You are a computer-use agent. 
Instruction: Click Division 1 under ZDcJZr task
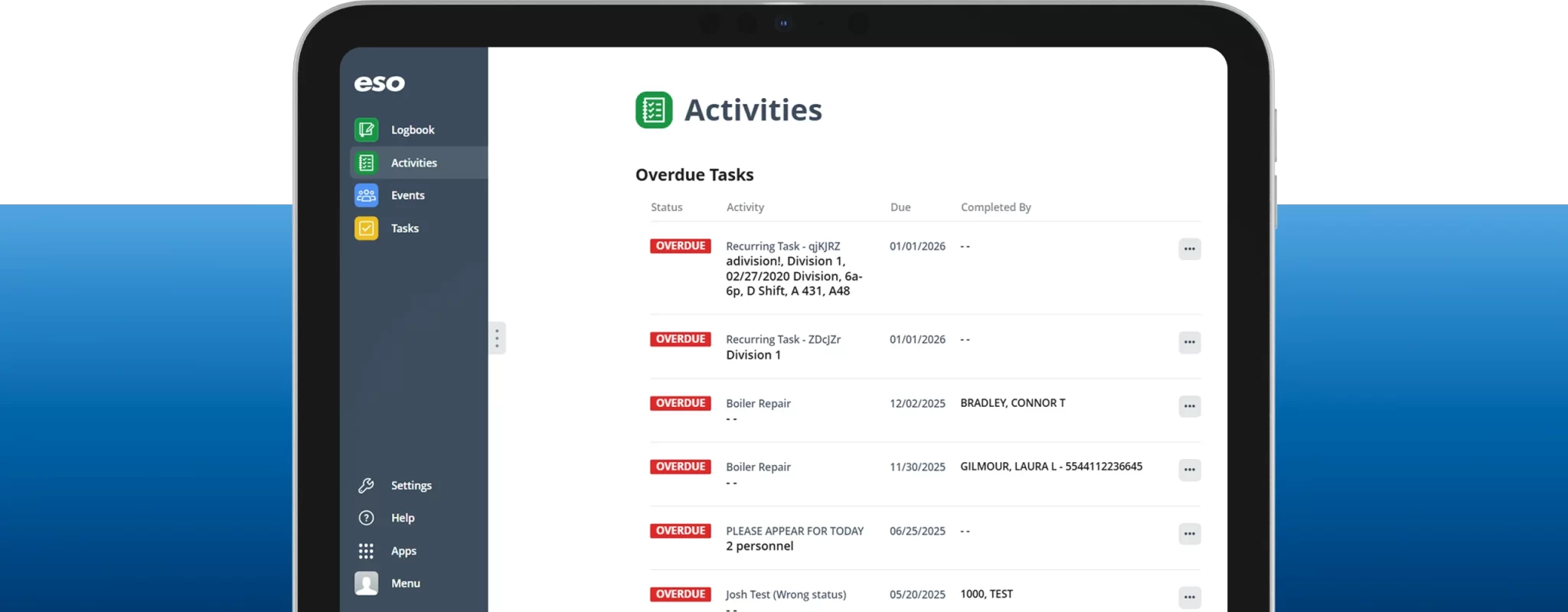click(753, 355)
